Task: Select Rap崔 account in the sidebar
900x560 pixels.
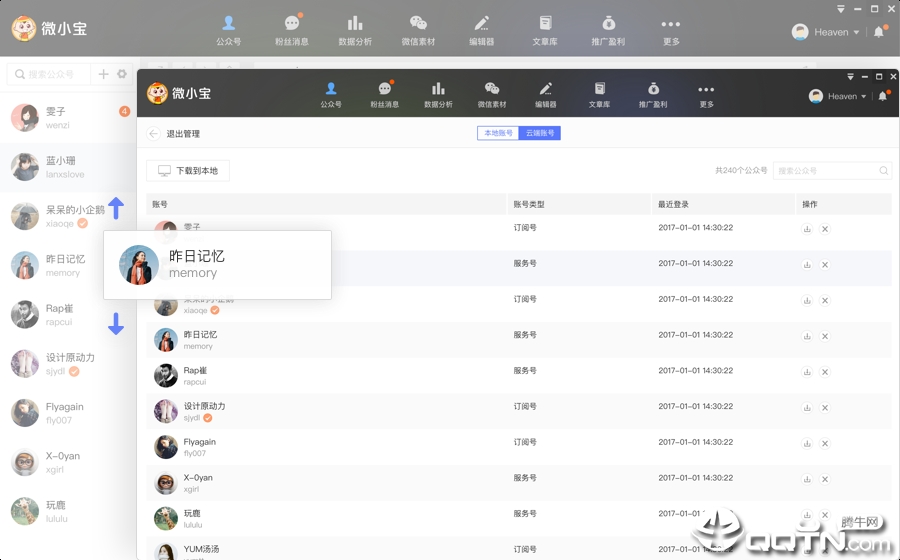Action: 68,314
